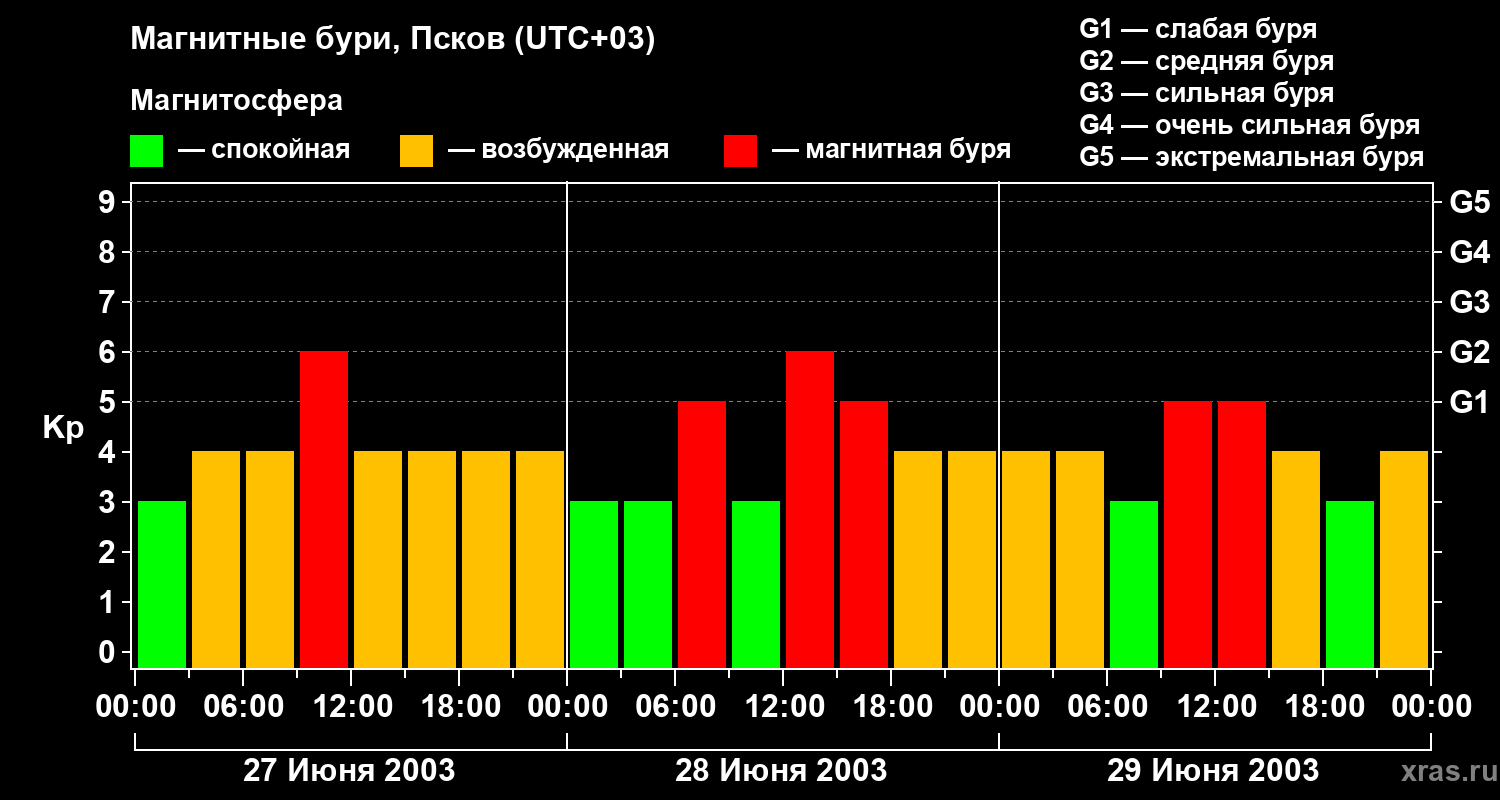Click the '27 Июня 2003' date label
The height and width of the screenshot is (800, 1500).
coord(349,771)
